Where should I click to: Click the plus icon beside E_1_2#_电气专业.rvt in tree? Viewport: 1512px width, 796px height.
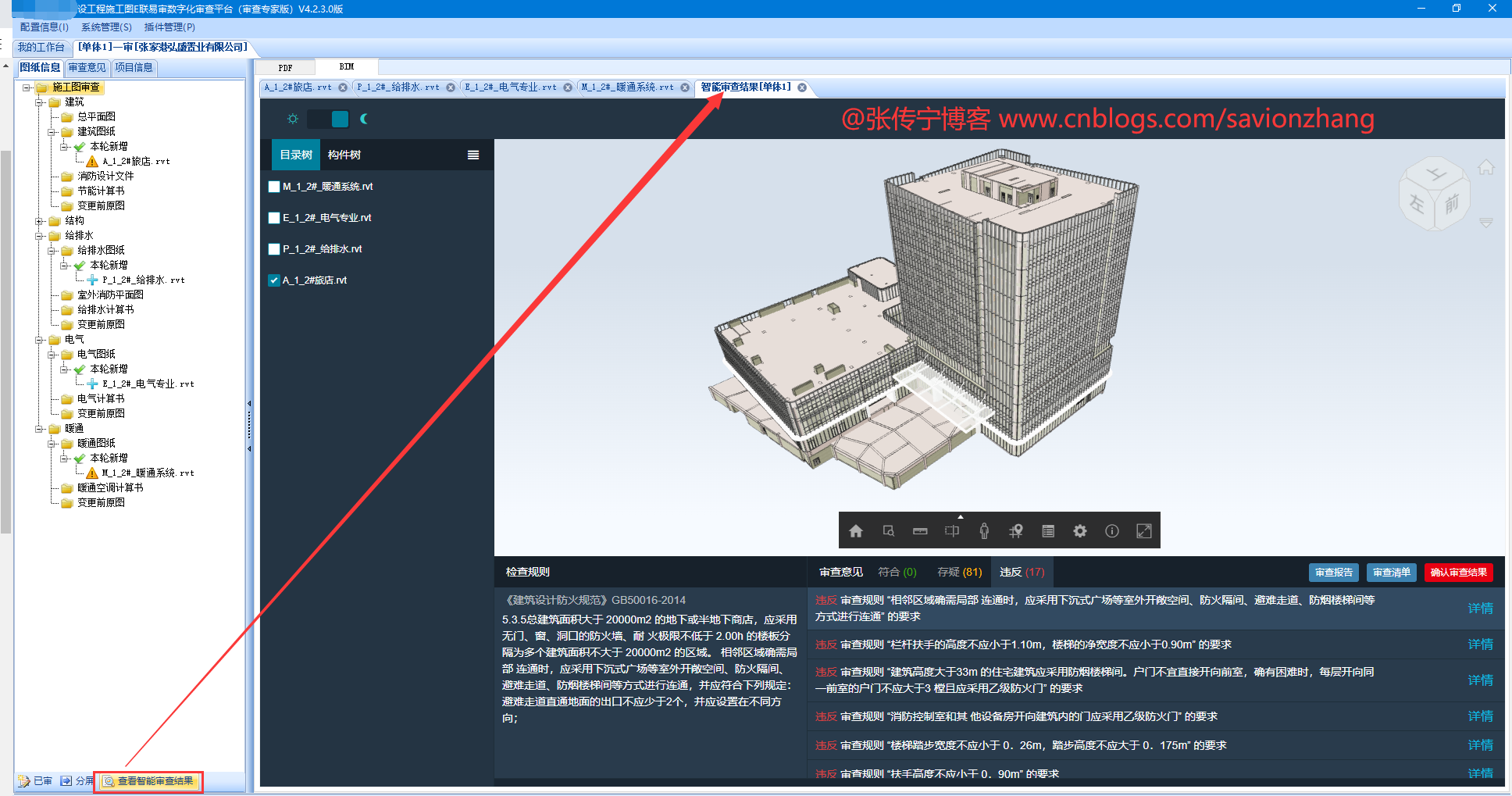92,384
